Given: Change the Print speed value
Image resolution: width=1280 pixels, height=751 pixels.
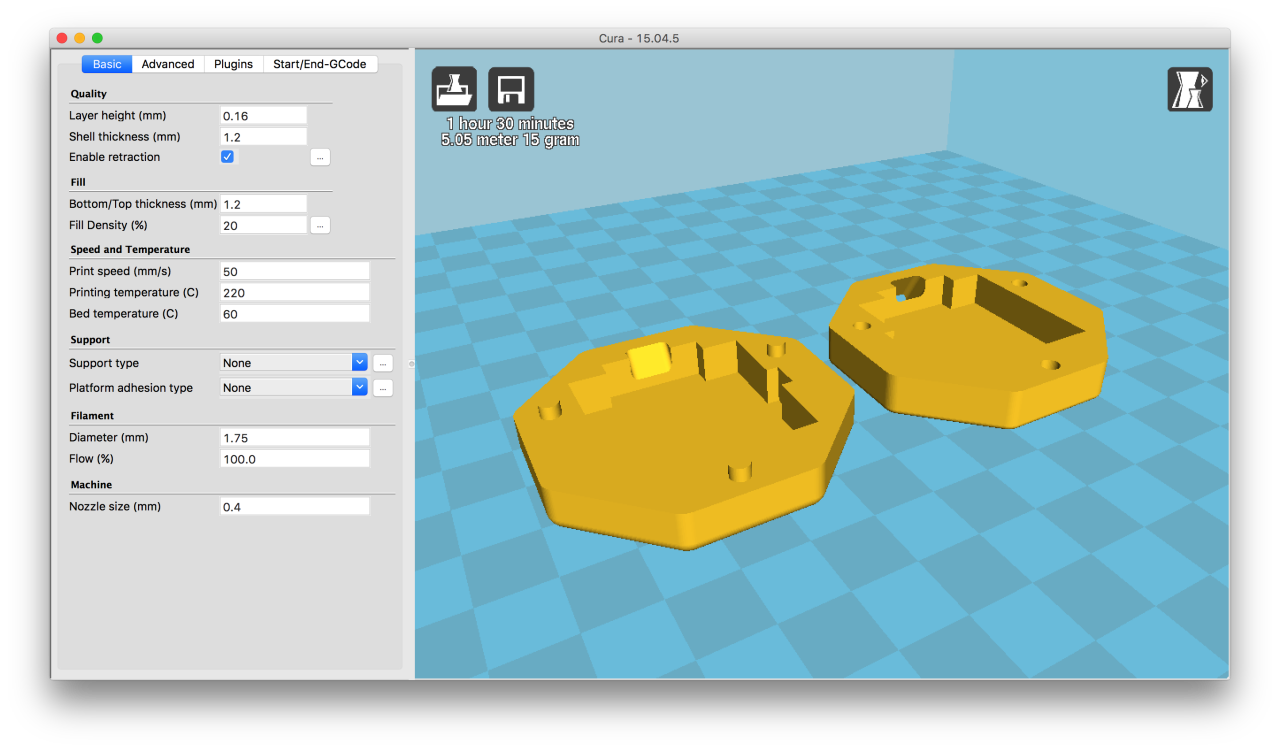Looking at the screenshot, I should 294,270.
